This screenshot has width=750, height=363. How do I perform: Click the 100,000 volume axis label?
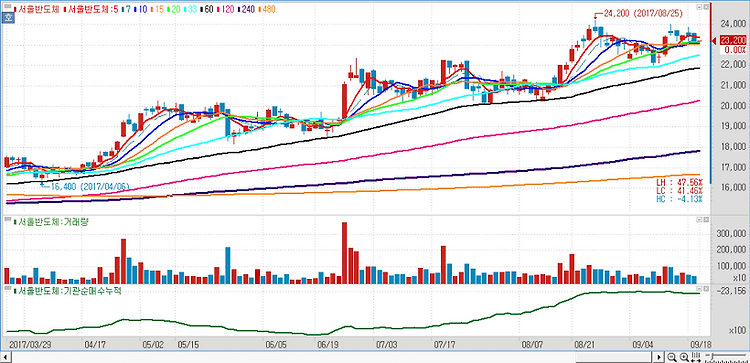pyautogui.click(x=731, y=266)
